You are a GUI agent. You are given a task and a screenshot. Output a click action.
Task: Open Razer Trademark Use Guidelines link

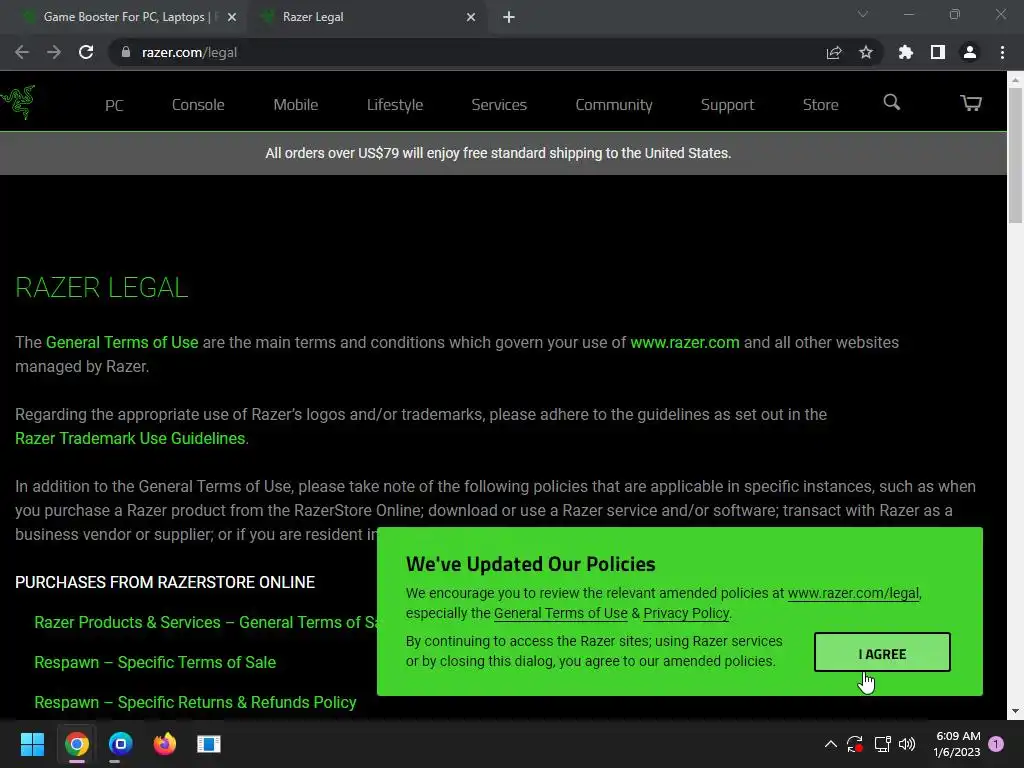pyautogui.click(x=130, y=438)
